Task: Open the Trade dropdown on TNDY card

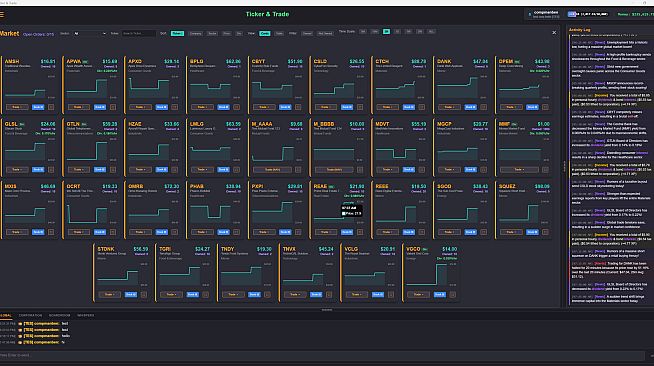Action: click(x=233, y=295)
